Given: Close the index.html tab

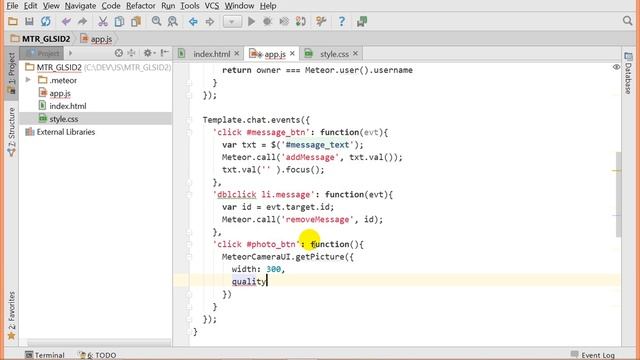Looking at the screenshot, I should point(236,53).
